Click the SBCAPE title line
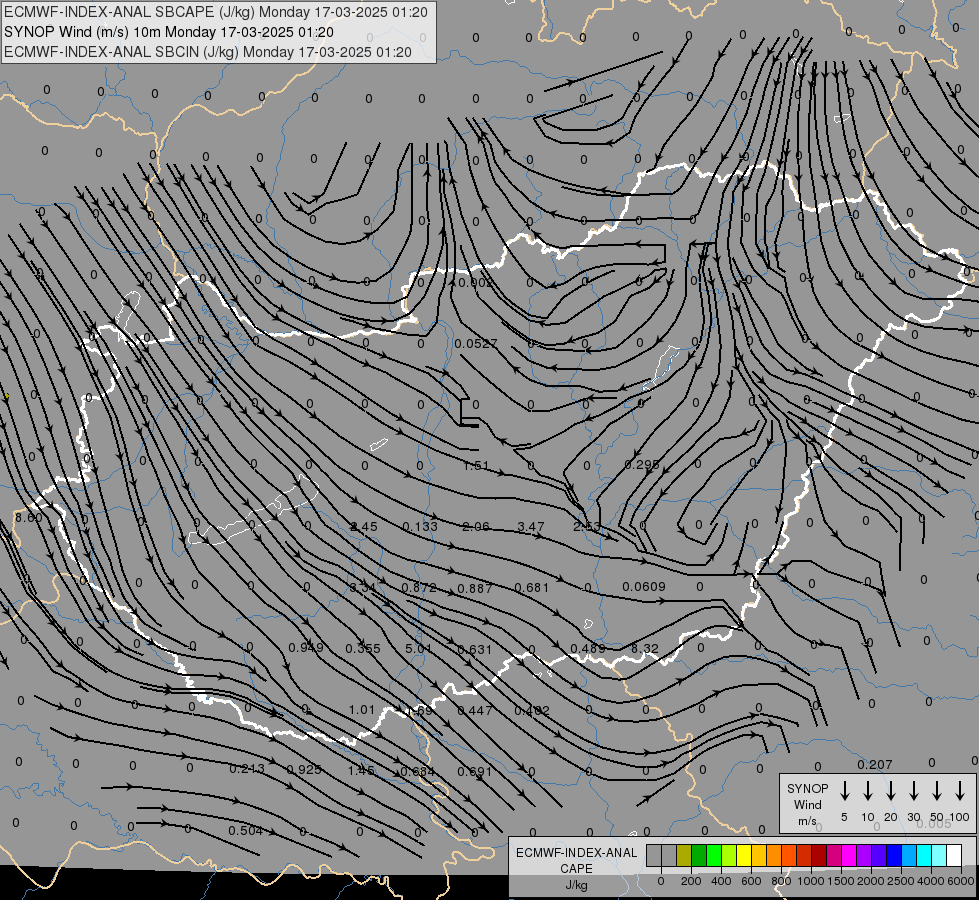The image size is (979, 900). point(215,12)
